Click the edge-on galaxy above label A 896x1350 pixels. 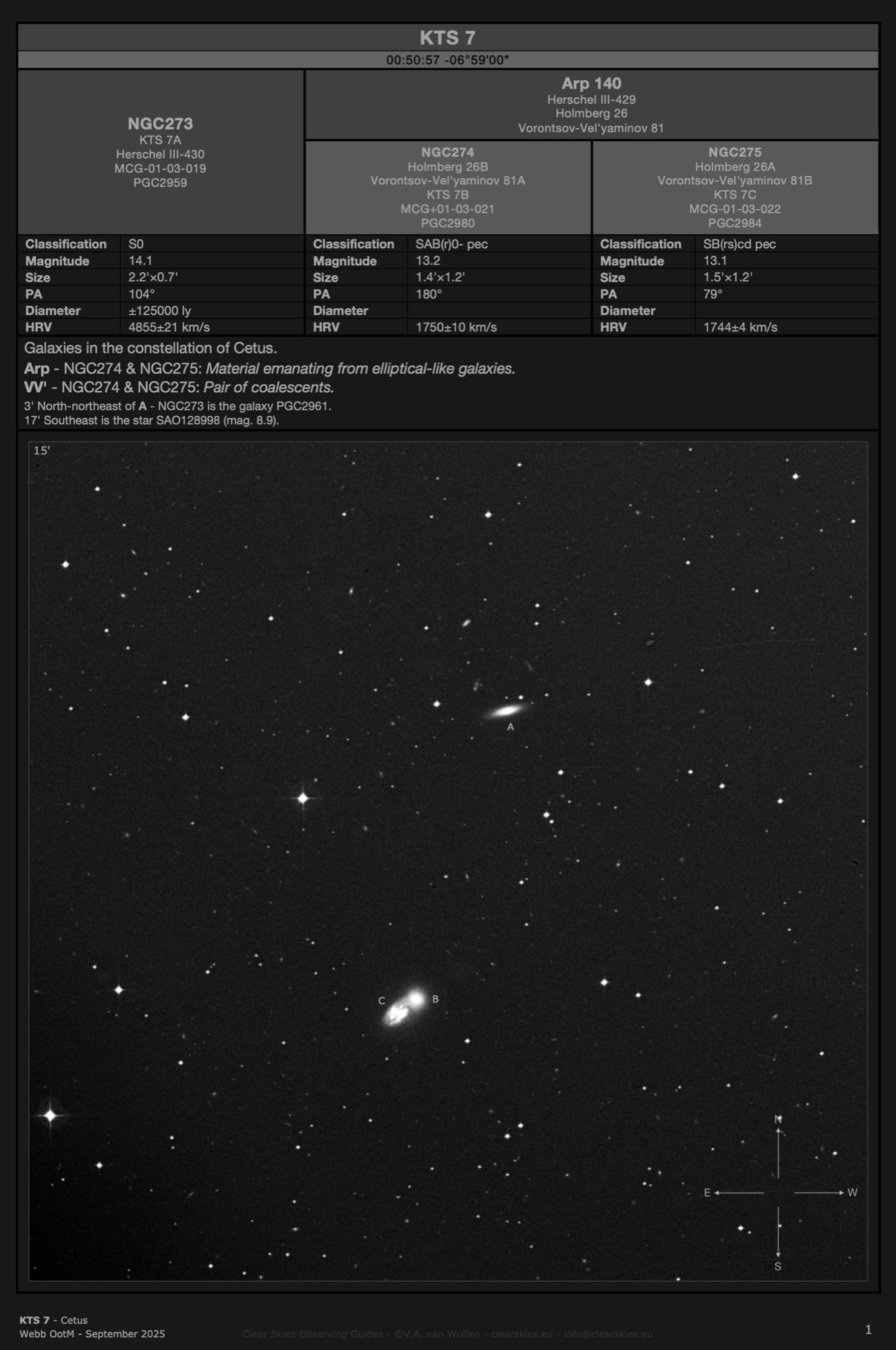pos(505,710)
